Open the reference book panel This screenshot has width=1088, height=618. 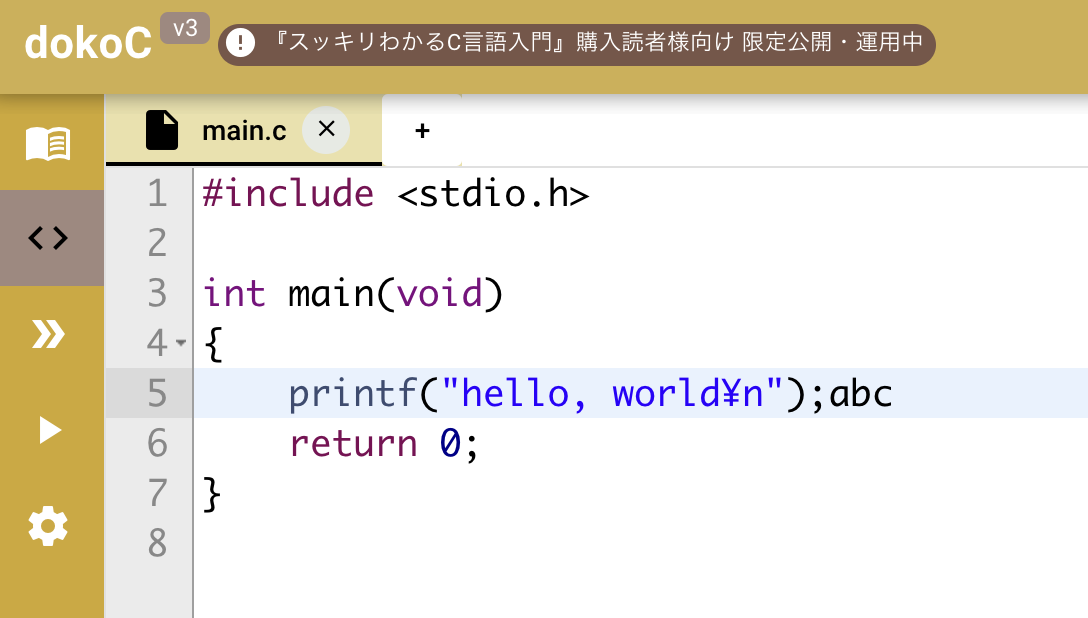48,143
